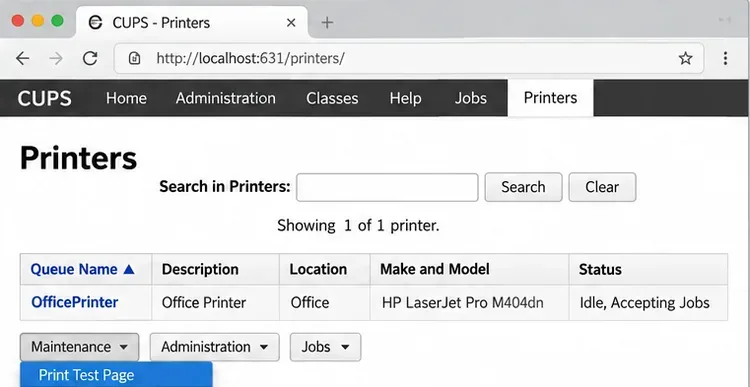The width and height of the screenshot is (750, 387).
Task: Choose Print Test Page from the menu
Action: [116, 375]
